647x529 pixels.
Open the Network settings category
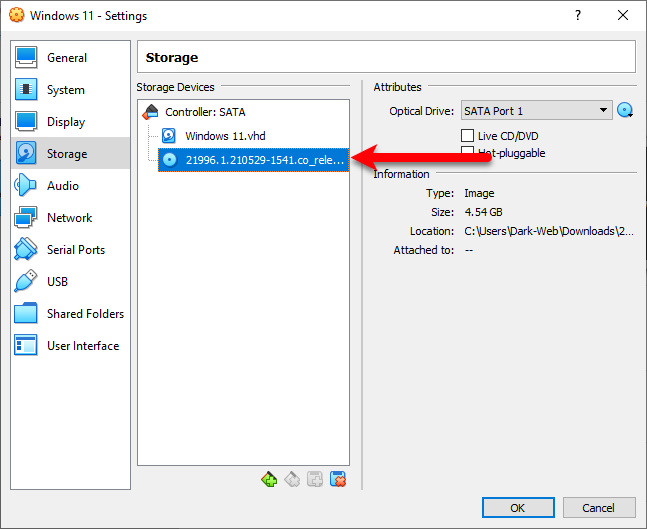(71, 217)
